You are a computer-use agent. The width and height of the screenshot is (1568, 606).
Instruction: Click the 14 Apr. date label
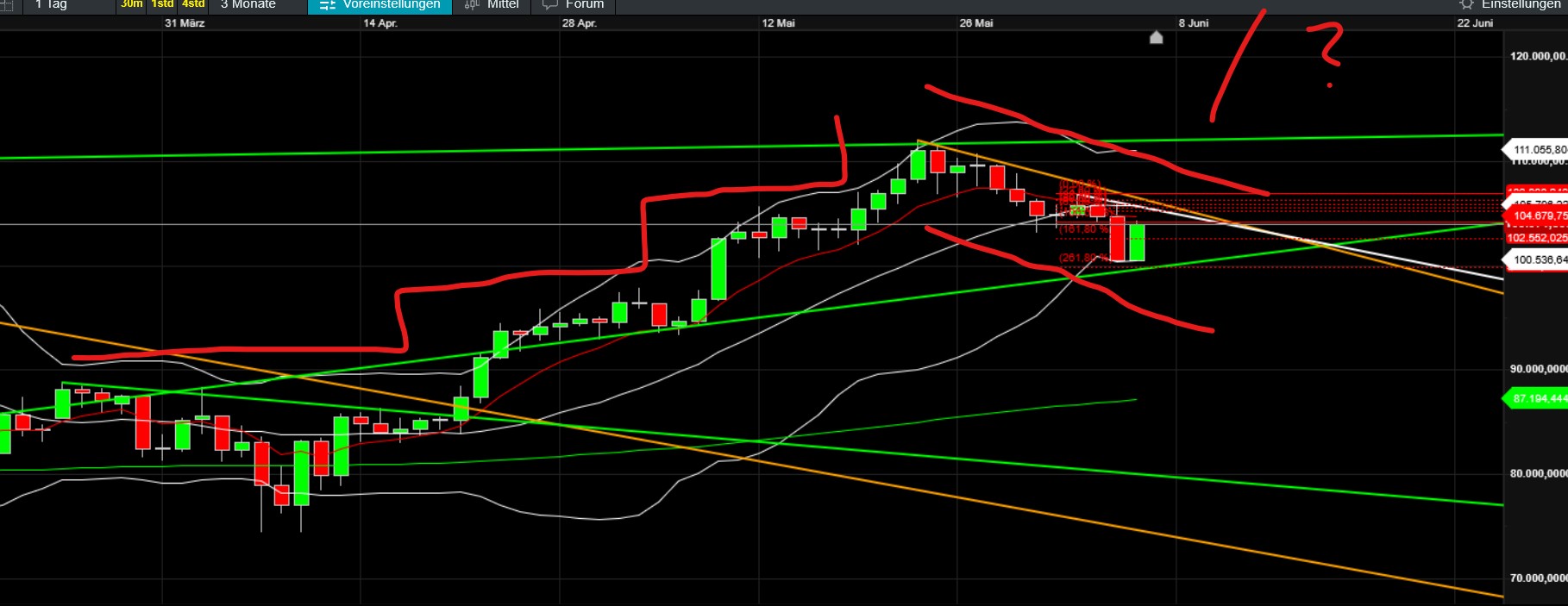click(x=380, y=23)
